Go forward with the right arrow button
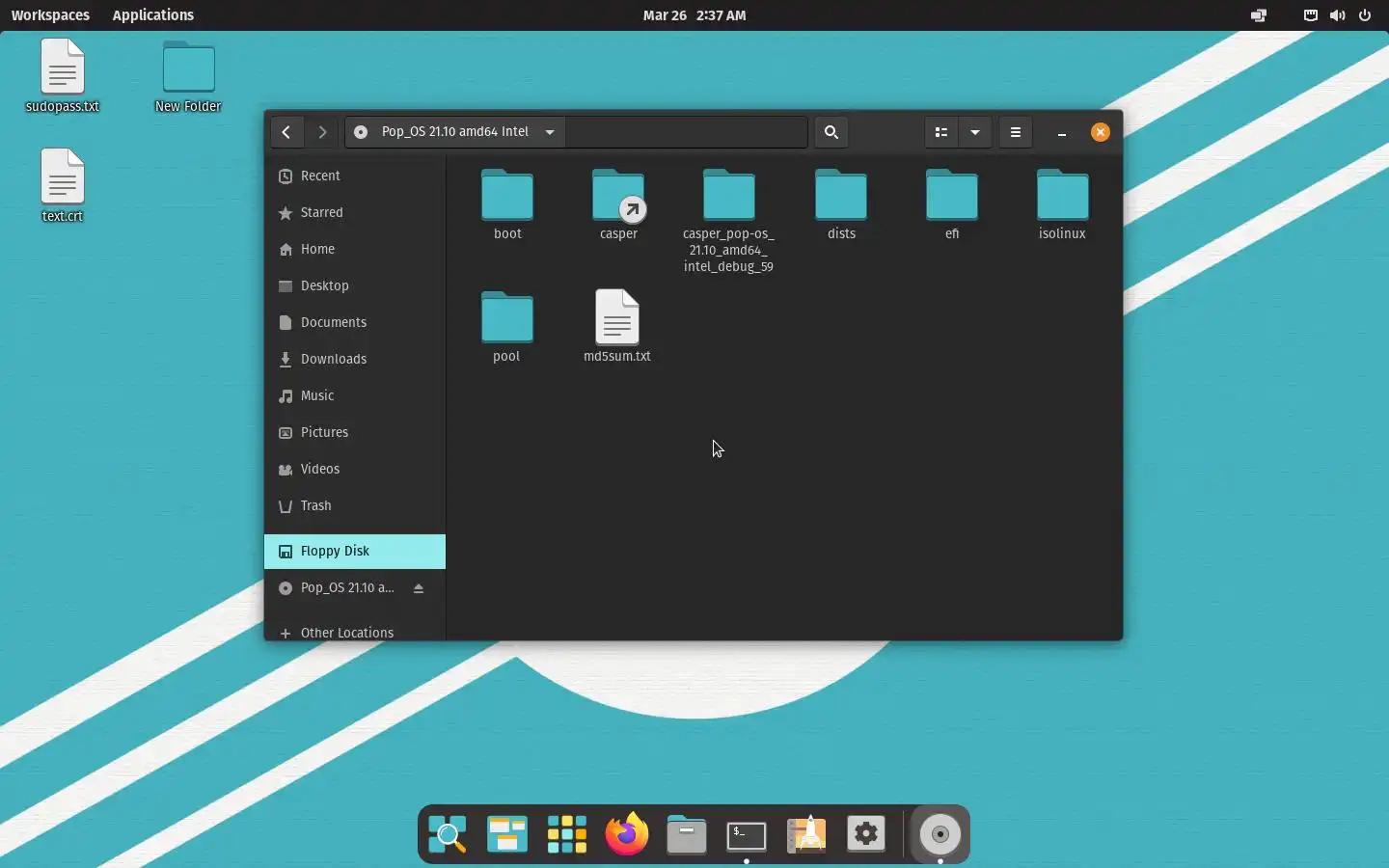 pyautogui.click(x=322, y=132)
